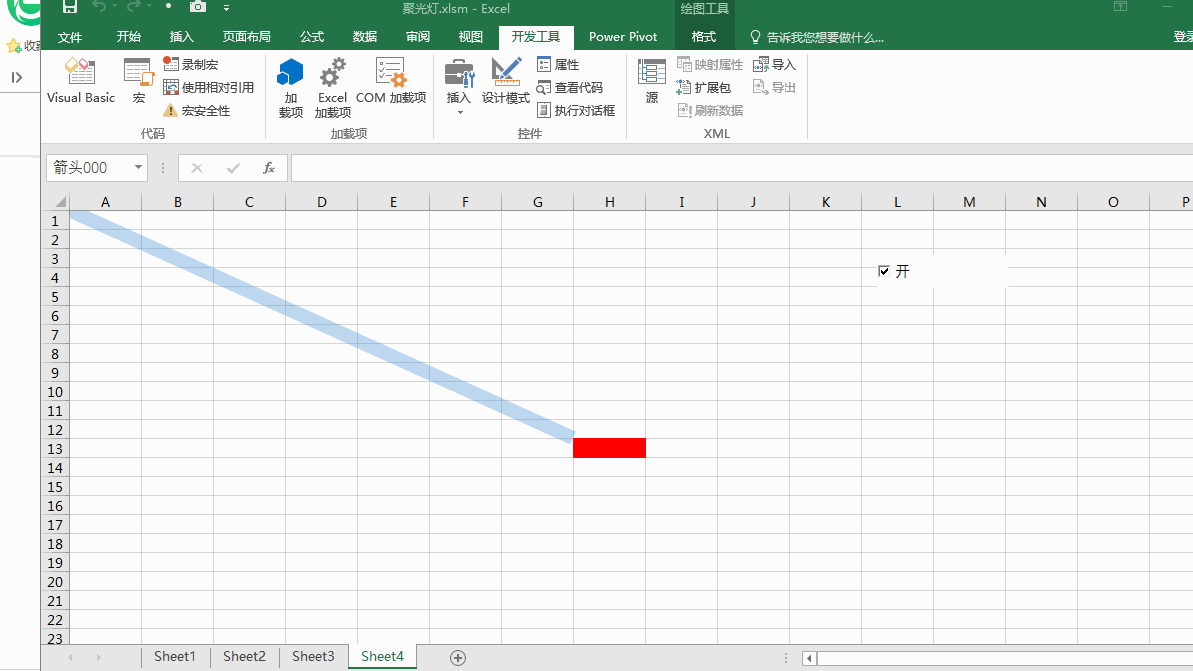Screen dimensions: 1193x671
Task: Open the 格式 drawing tools tab
Action: 704,37
